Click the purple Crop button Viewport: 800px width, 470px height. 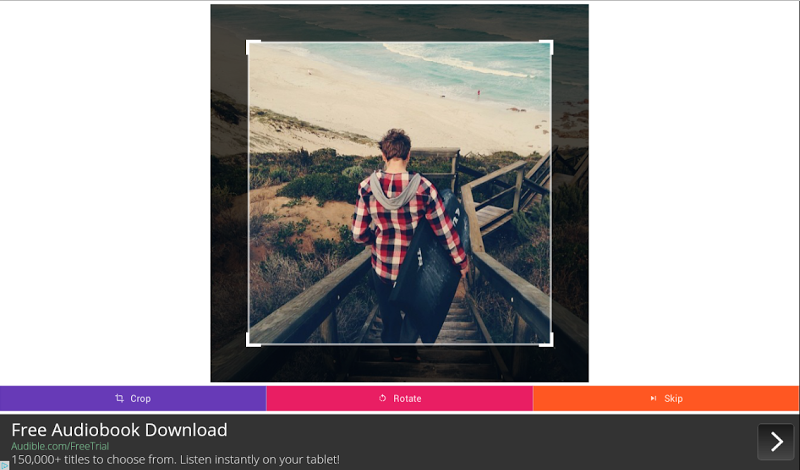[133, 399]
